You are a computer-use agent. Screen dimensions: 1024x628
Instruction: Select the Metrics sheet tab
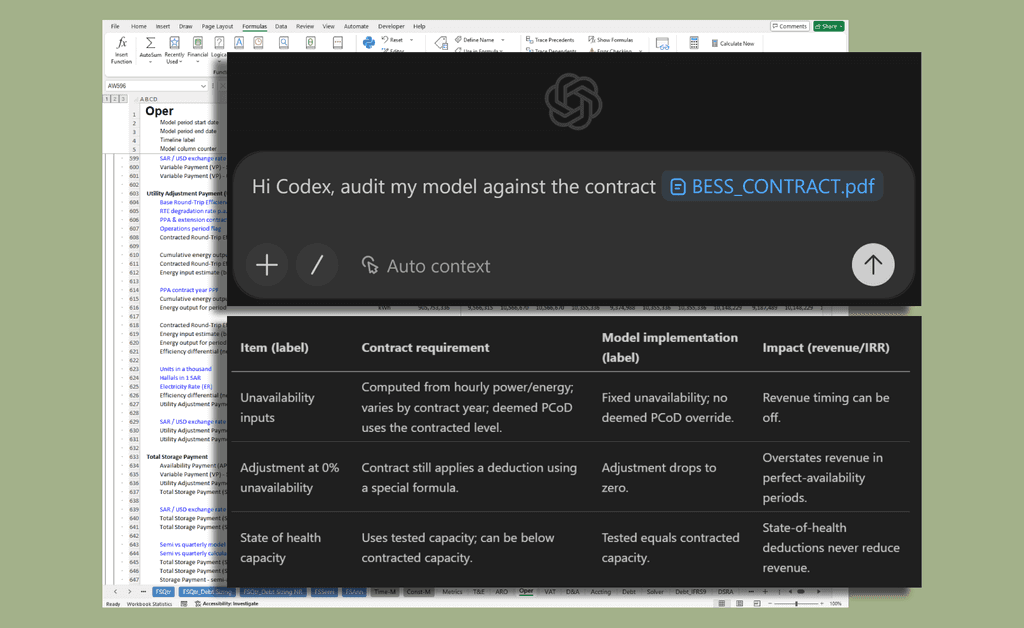(452, 592)
